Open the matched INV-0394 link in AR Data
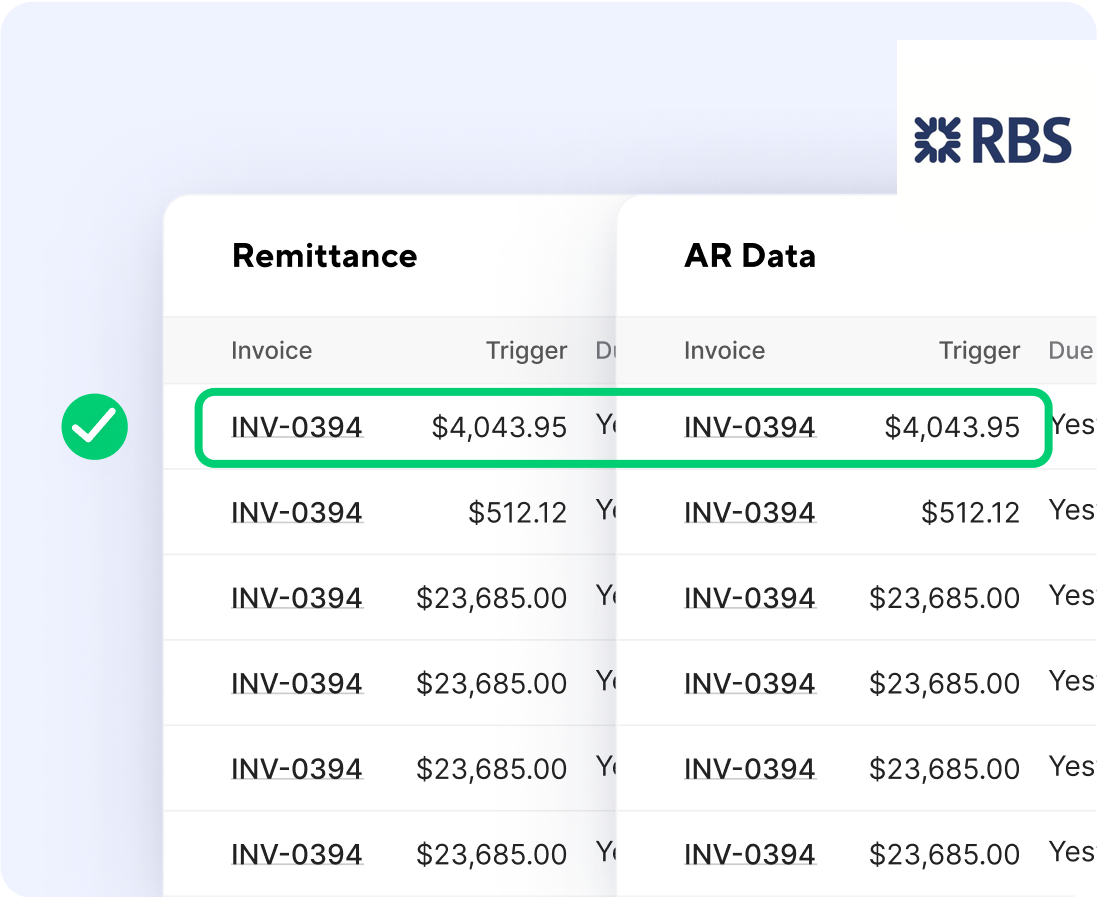 point(749,426)
